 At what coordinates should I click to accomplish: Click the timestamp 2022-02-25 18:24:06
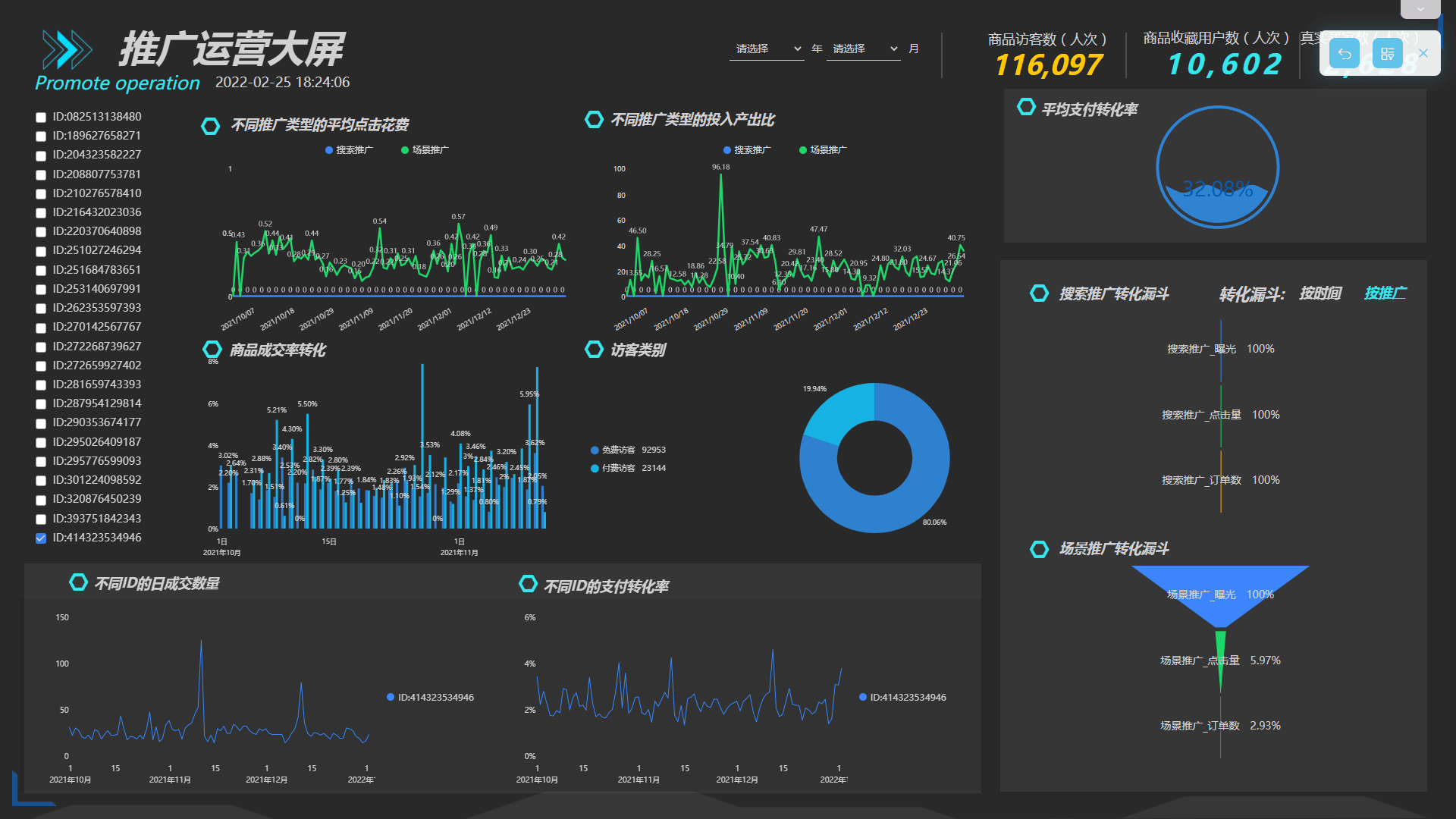pyautogui.click(x=282, y=82)
